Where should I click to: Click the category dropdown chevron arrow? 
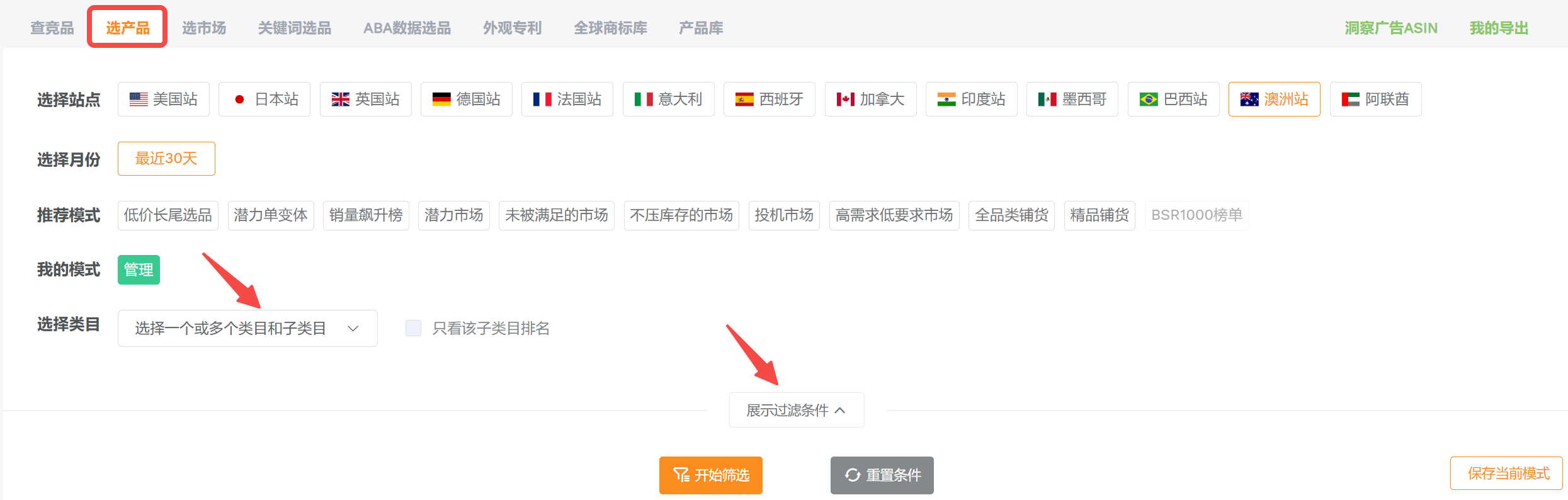click(353, 328)
